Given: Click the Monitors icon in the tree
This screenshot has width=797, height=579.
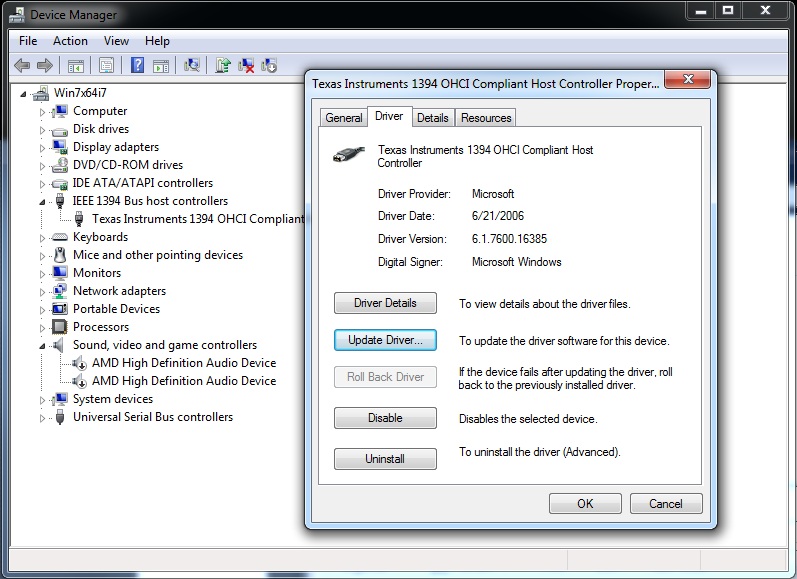Looking at the screenshot, I should [59, 273].
